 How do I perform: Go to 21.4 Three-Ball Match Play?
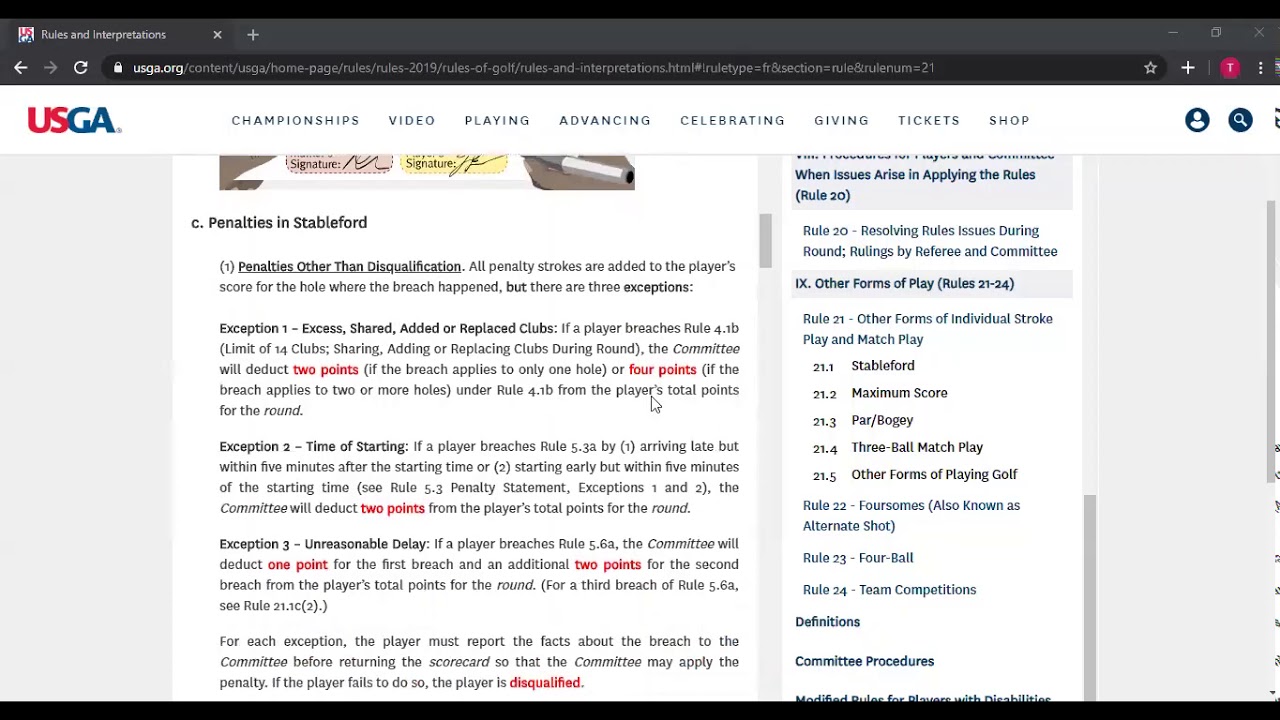(916, 447)
